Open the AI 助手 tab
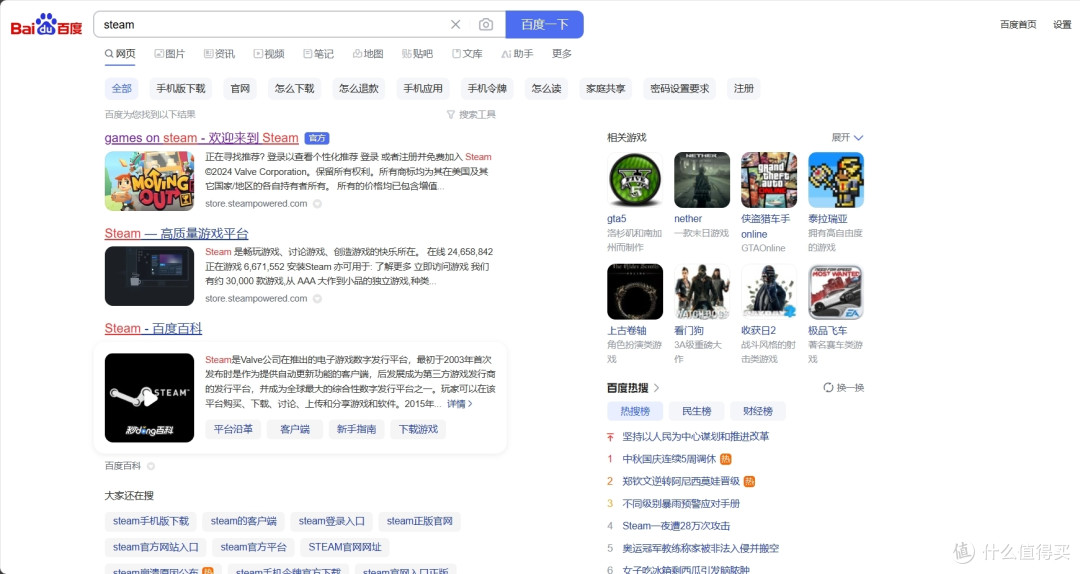1080x574 pixels. click(x=517, y=54)
